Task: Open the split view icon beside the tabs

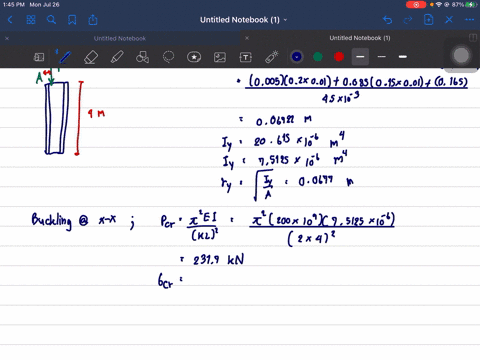Action: pos(473,38)
